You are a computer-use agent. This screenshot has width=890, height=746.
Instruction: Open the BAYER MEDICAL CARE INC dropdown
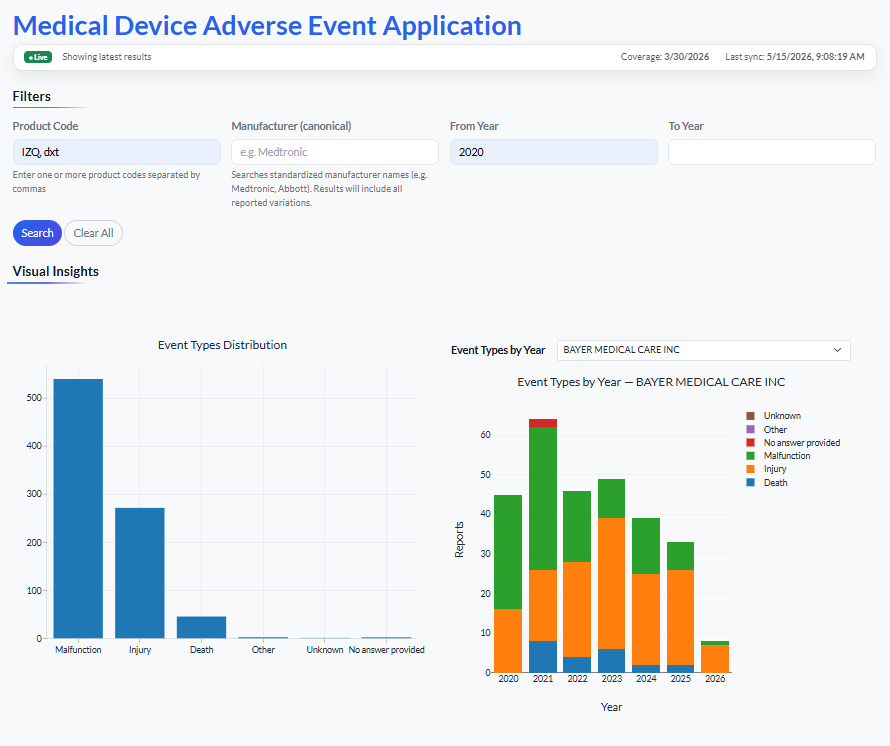click(x=703, y=350)
